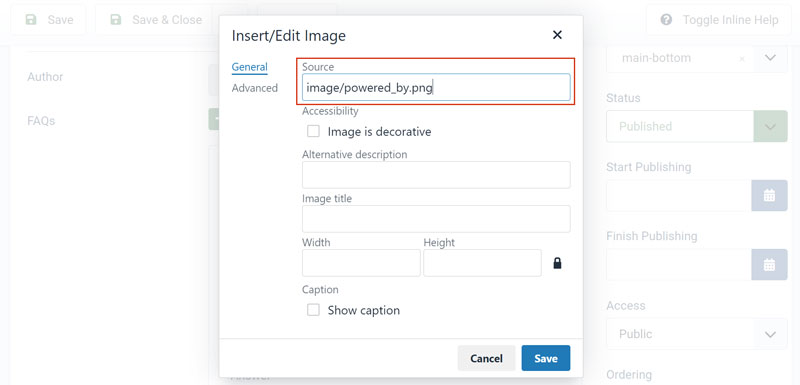Screen dimensions: 800x385
Task: Expand the main-bottom position dropdown arrow
Action: pos(770,58)
